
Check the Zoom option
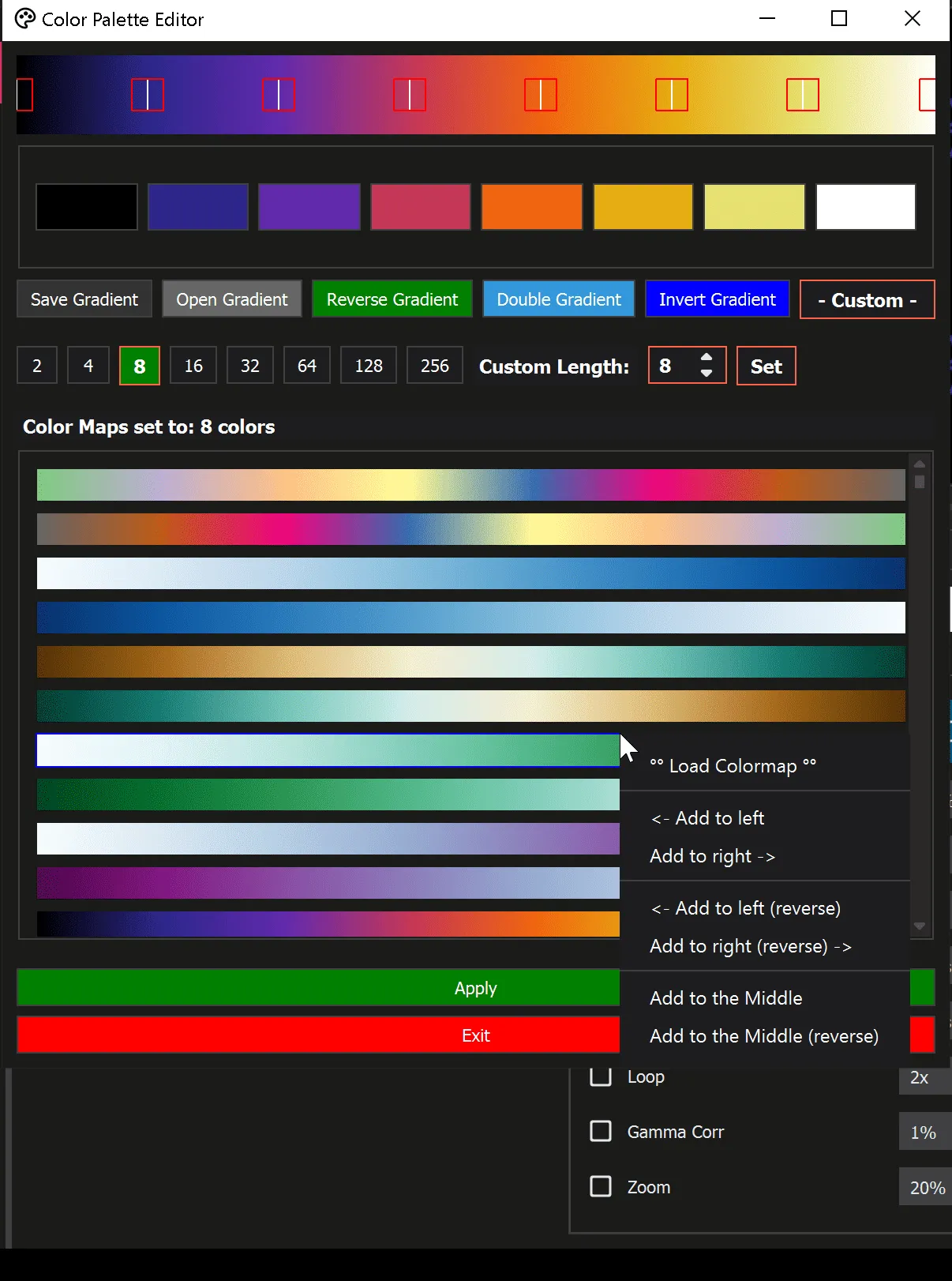(x=601, y=1186)
